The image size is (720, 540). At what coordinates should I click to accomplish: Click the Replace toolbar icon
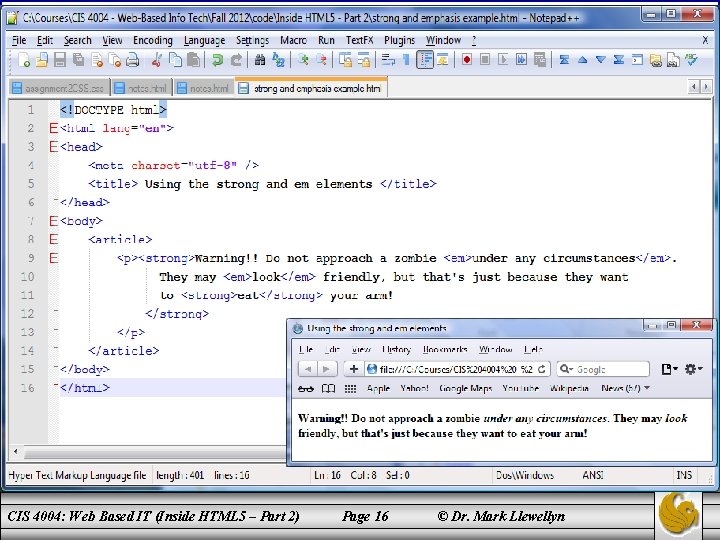(278, 60)
